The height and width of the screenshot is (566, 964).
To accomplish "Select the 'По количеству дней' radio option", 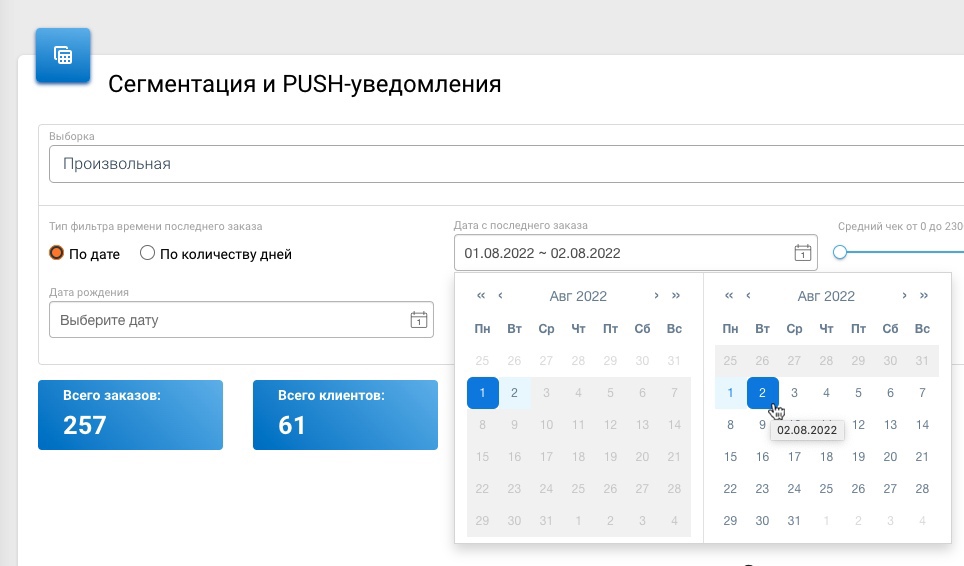I will tap(148, 253).
